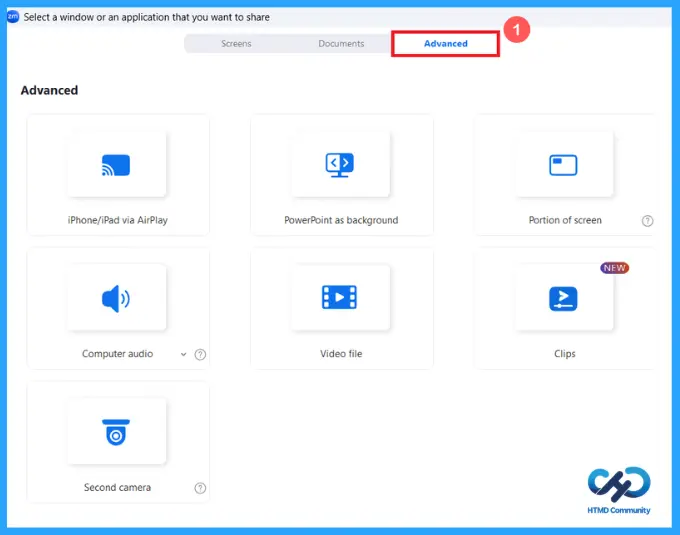Switch to the Screens tab
The width and height of the screenshot is (680, 535).
[x=236, y=43]
